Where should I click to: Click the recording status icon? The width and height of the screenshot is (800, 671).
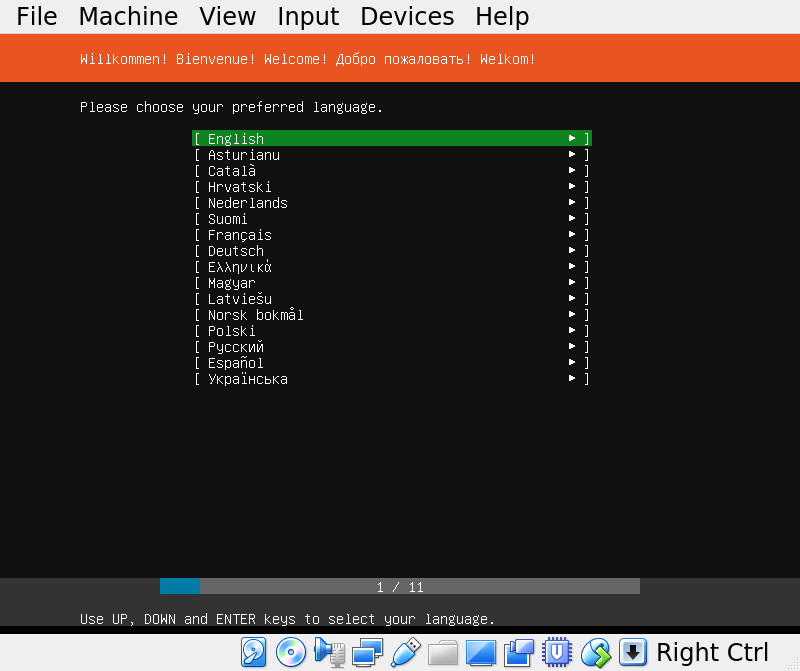point(519,652)
